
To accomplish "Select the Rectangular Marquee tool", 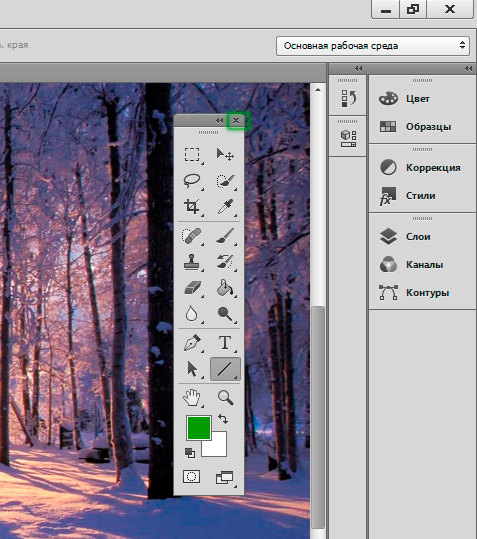I will pos(192,155).
